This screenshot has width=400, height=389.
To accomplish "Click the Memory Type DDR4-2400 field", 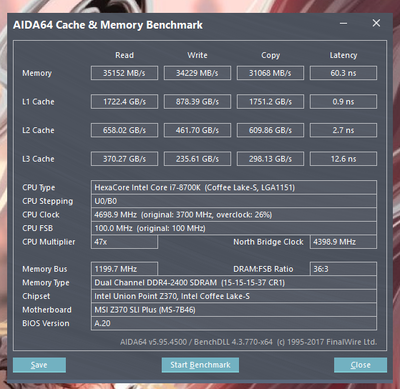I will pyautogui.click(x=234, y=283).
